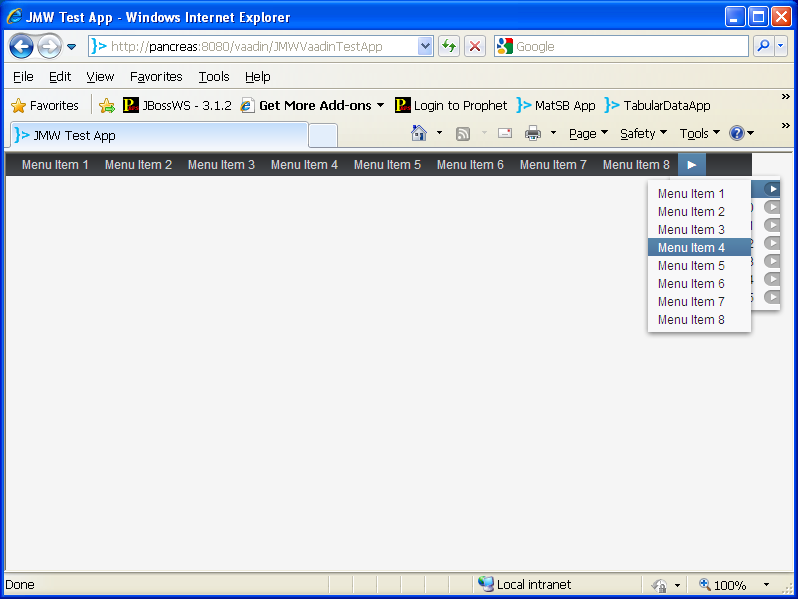This screenshot has height=599, width=798.
Task: Open the Page dropdown menu
Action: click(588, 133)
